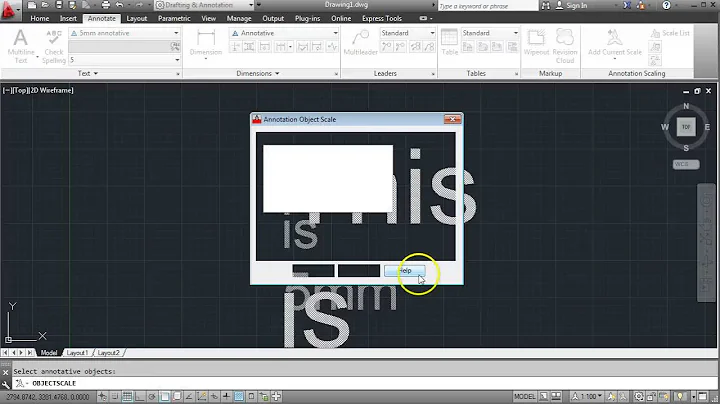Click the Check Spelling tool

click(54, 46)
